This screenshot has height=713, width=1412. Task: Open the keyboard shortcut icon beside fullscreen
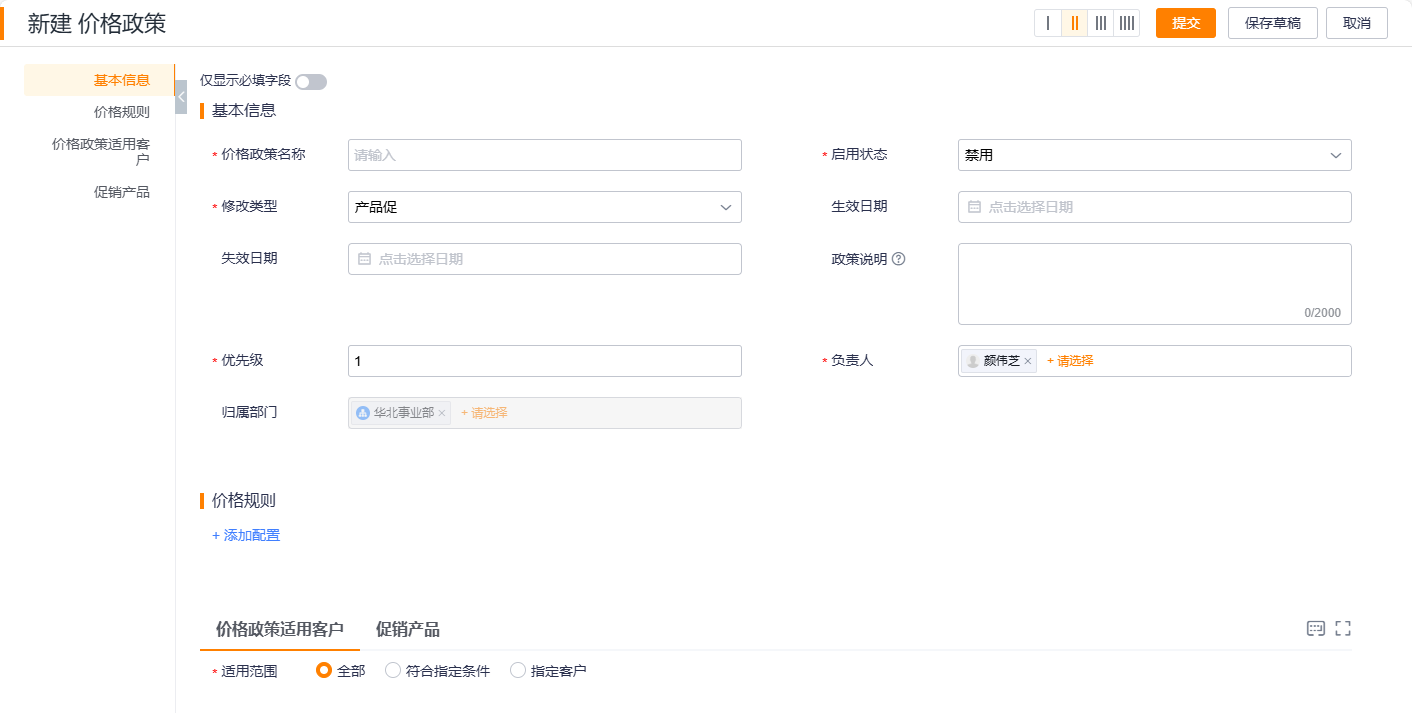[1316, 628]
